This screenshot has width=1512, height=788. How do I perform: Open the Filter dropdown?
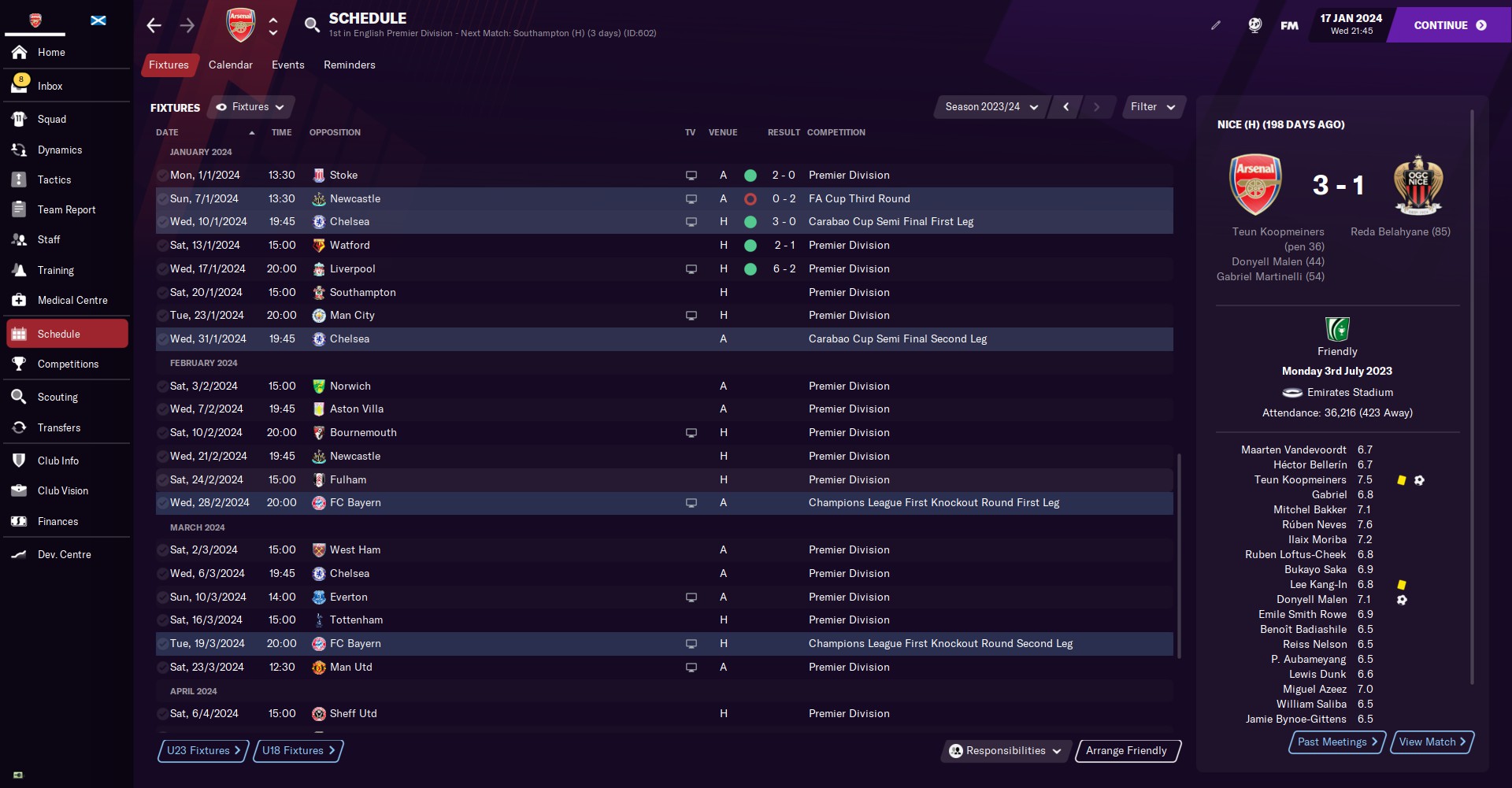pyautogui.click(x=1152, y=107)
